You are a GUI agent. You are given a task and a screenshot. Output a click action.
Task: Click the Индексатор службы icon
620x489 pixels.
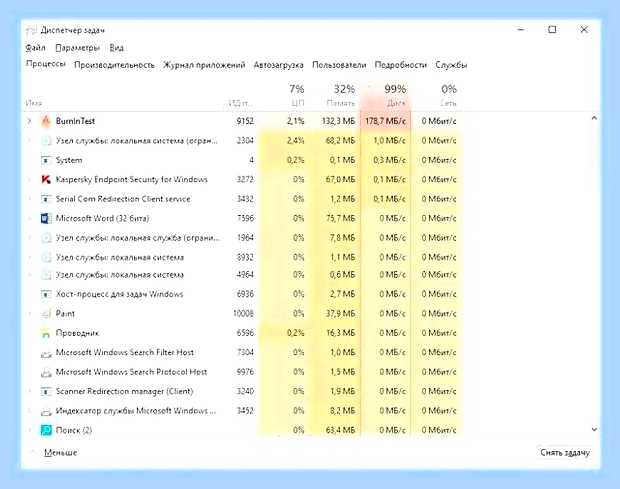(x=46, y=411)
